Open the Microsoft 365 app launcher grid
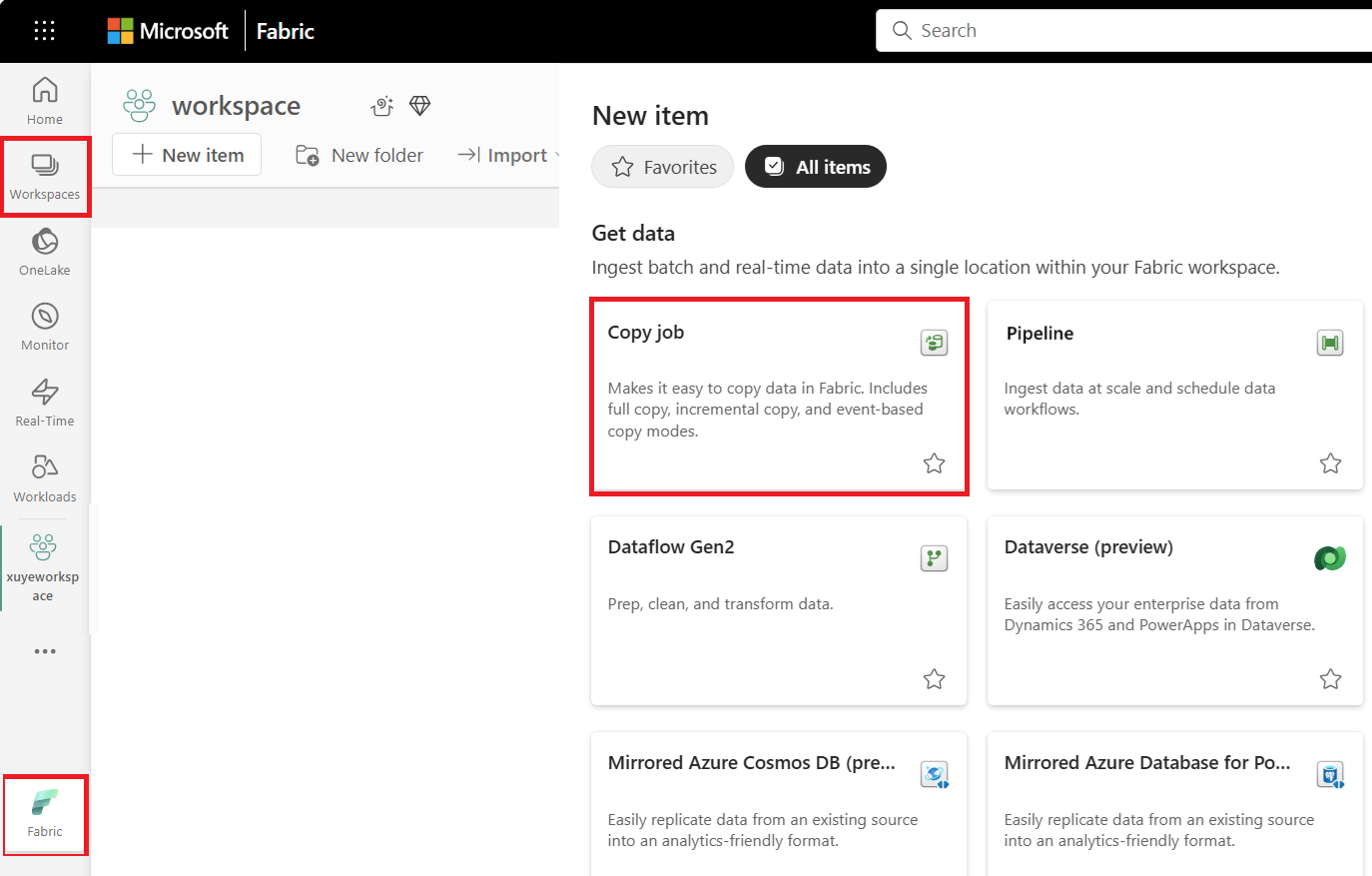Viewport: 1372px width, 876px height. point(44,29)
